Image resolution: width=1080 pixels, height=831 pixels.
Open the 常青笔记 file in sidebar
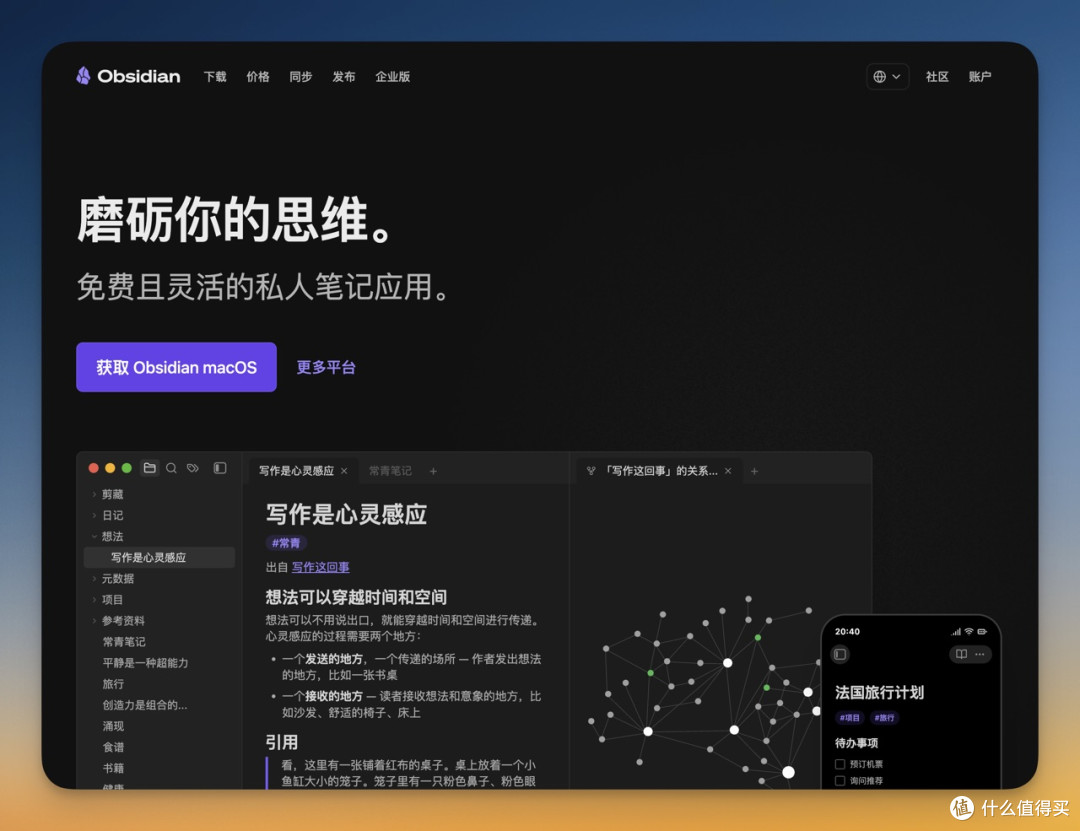124,642
